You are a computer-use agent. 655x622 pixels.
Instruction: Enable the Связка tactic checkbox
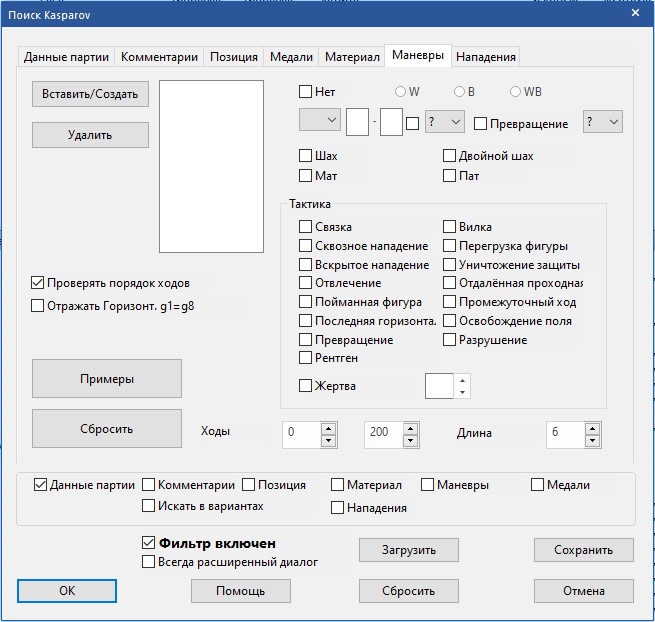306,227
